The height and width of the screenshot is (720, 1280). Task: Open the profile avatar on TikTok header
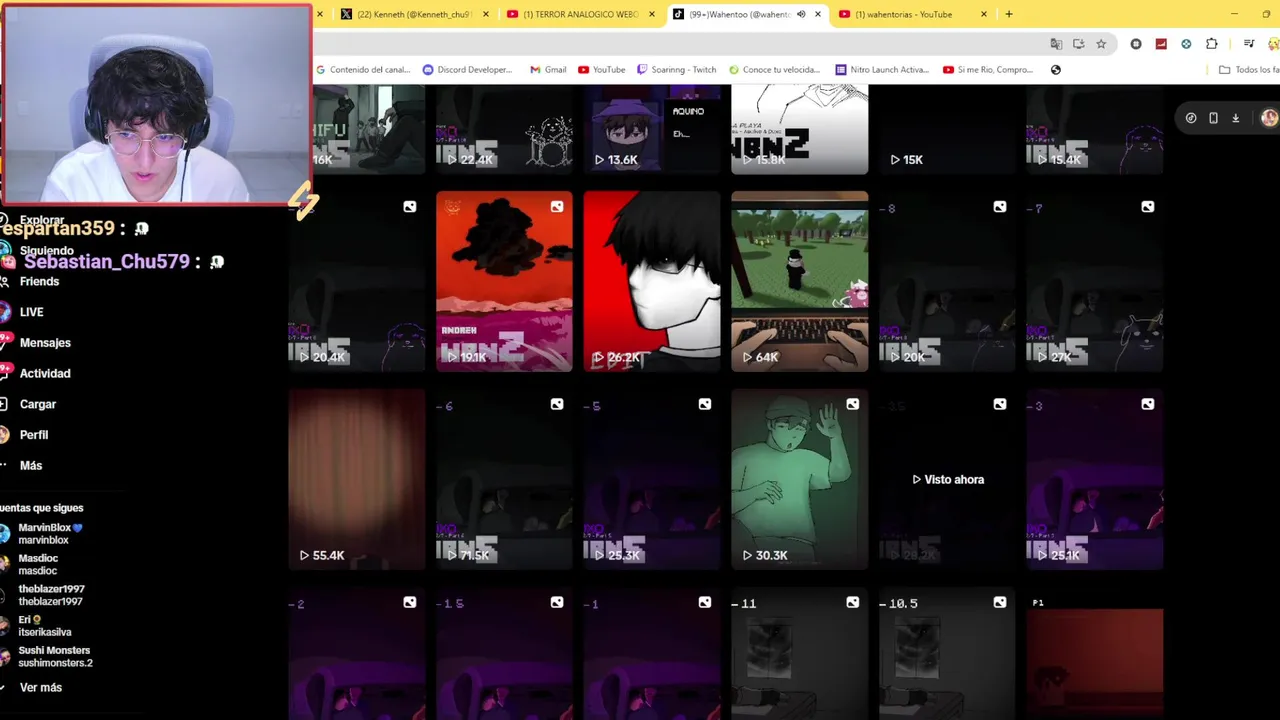point(1269,118)
